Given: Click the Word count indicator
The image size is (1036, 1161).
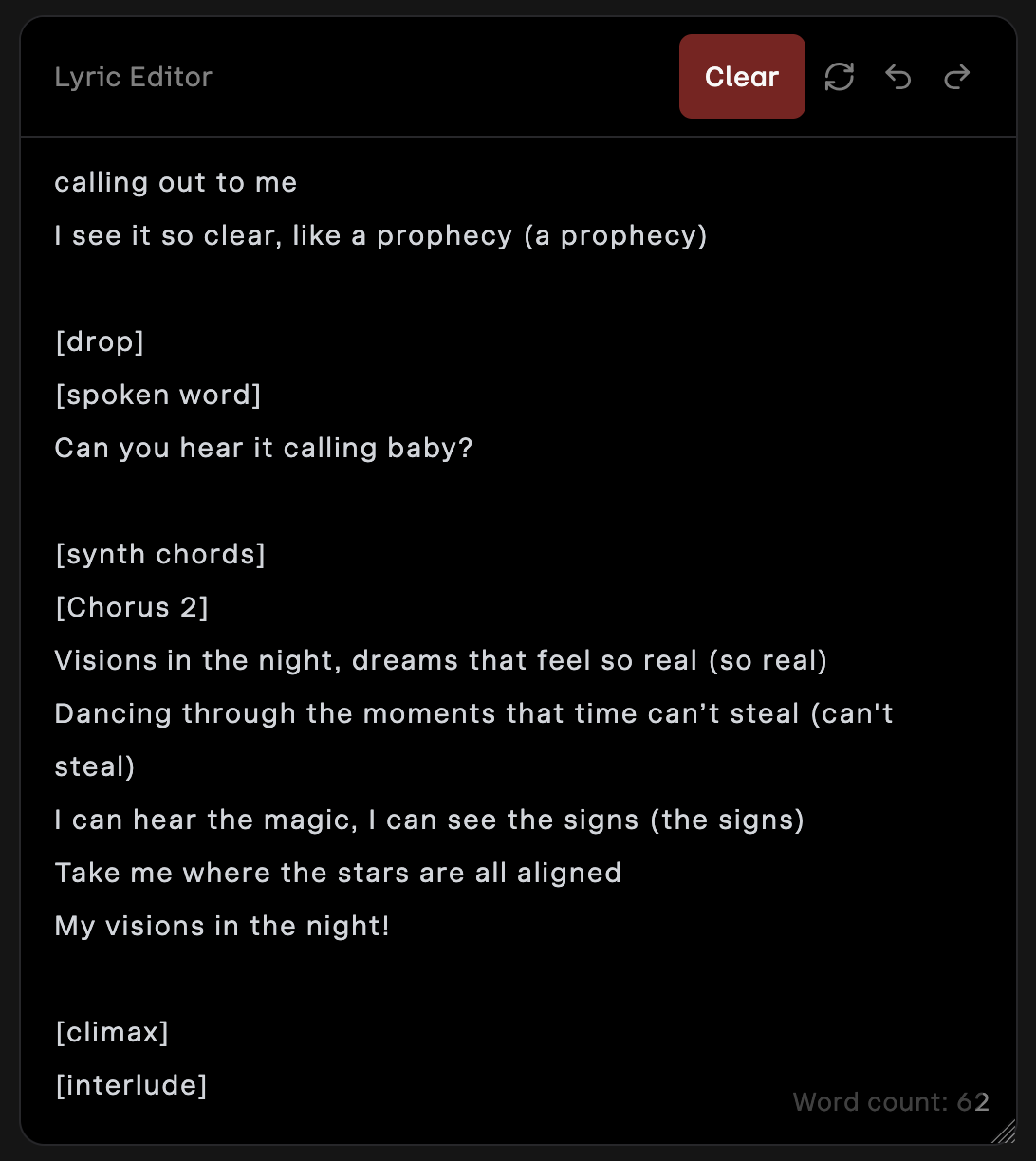Looking at the screenshot, I should coord(890,1101).
